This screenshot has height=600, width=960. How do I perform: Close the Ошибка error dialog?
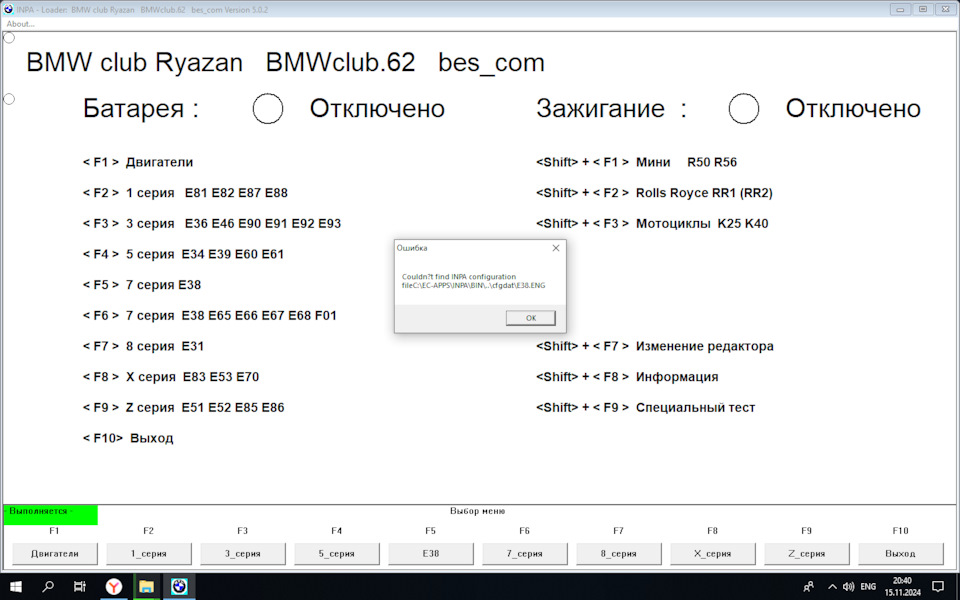(x=555, y=248)
